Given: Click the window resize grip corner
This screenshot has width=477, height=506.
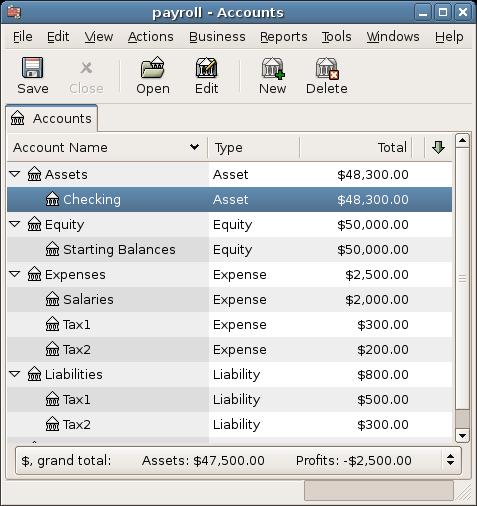Looking at the screenshot, I should [463, 492].
